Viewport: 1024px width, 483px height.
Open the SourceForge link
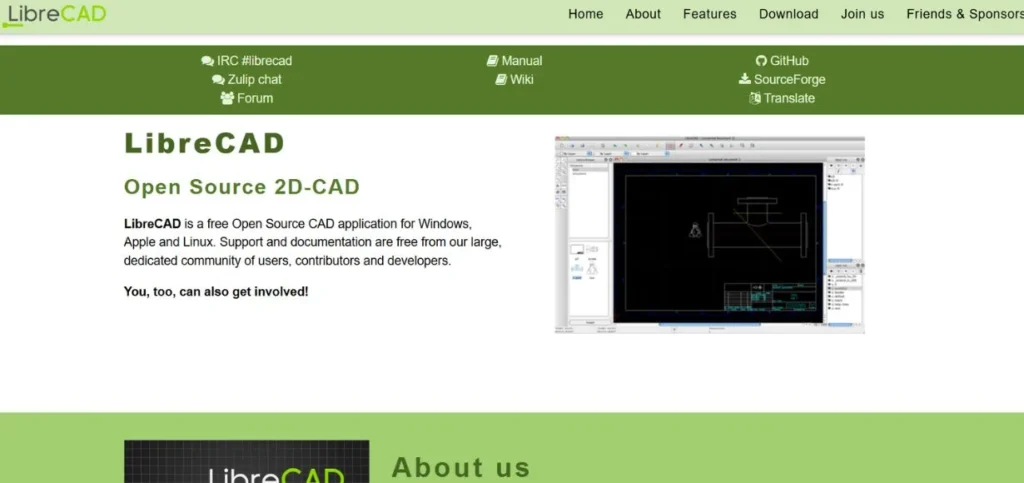click(x=790, y=80)
